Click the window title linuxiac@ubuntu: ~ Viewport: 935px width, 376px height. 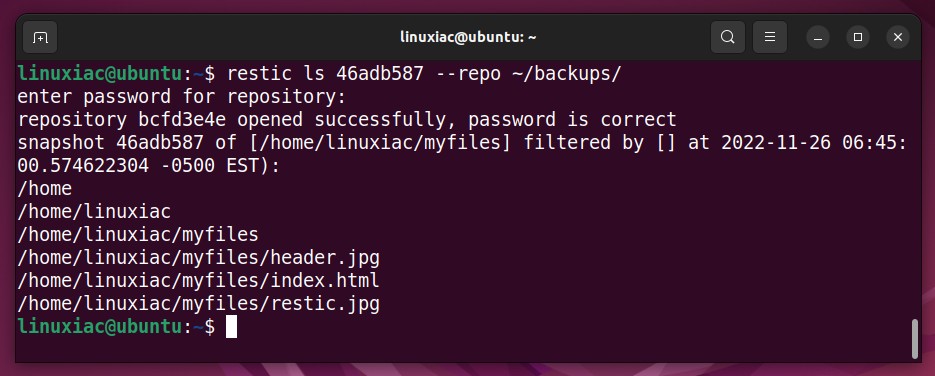coord(468,38)
